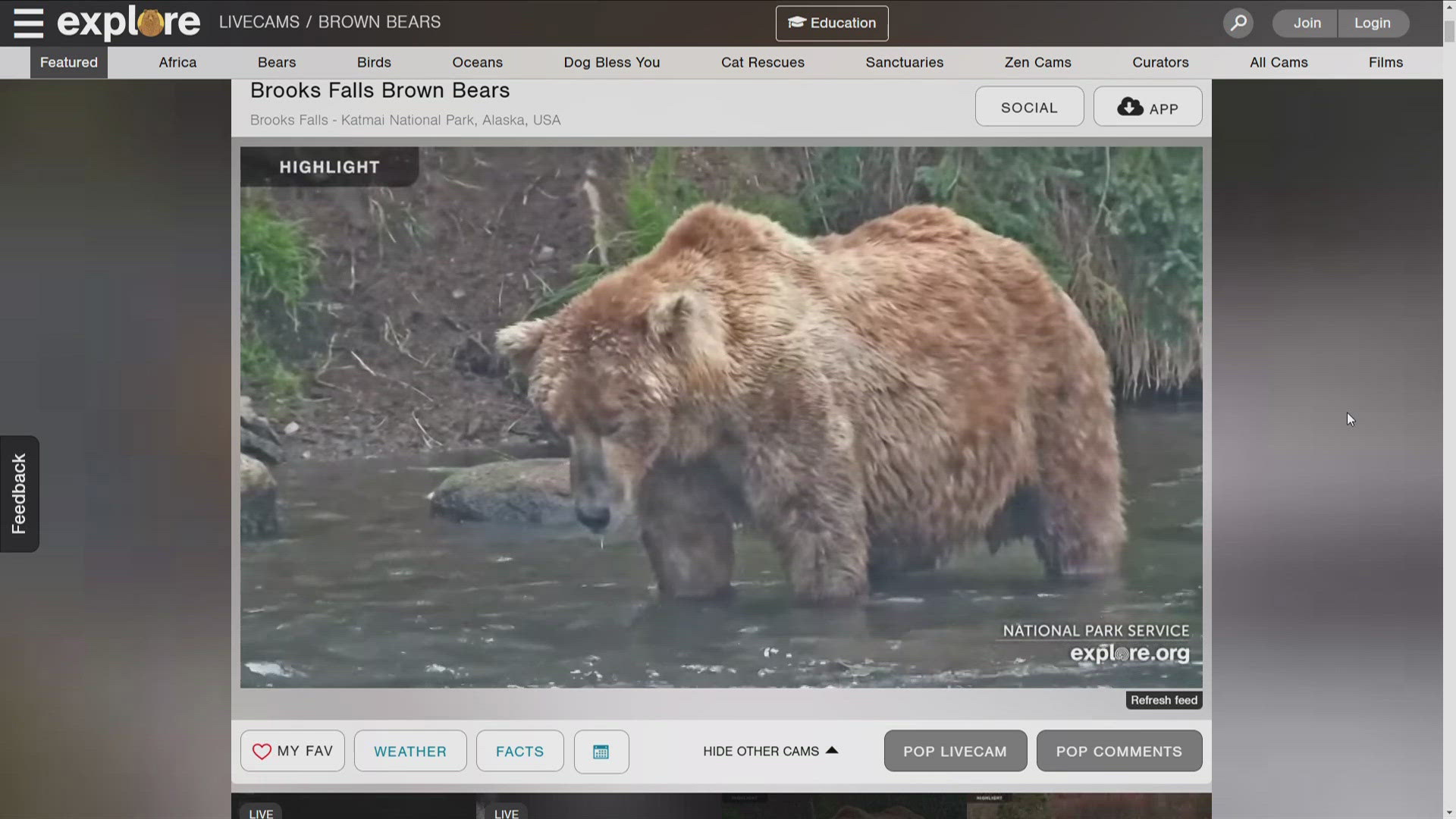
Task: Open the Social button
Action: [x=1029, y=107]
